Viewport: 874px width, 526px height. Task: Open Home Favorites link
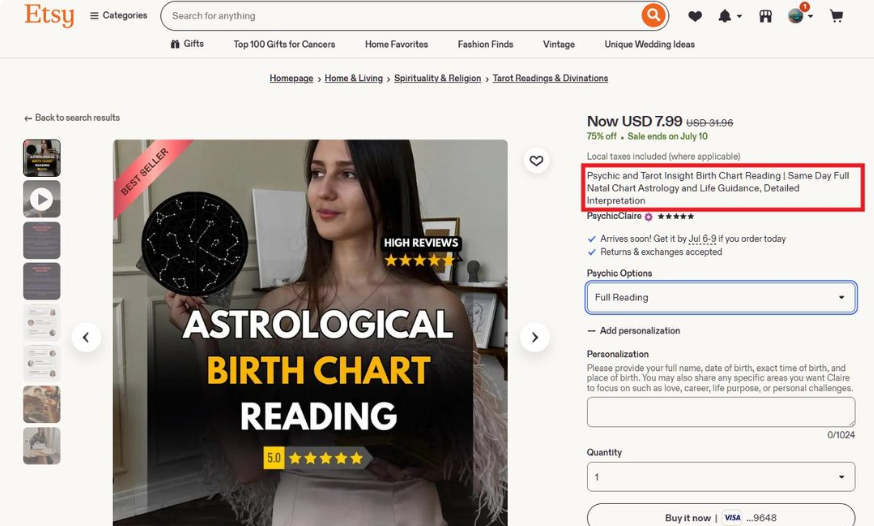pyautogui.click(x=396, y=44)
